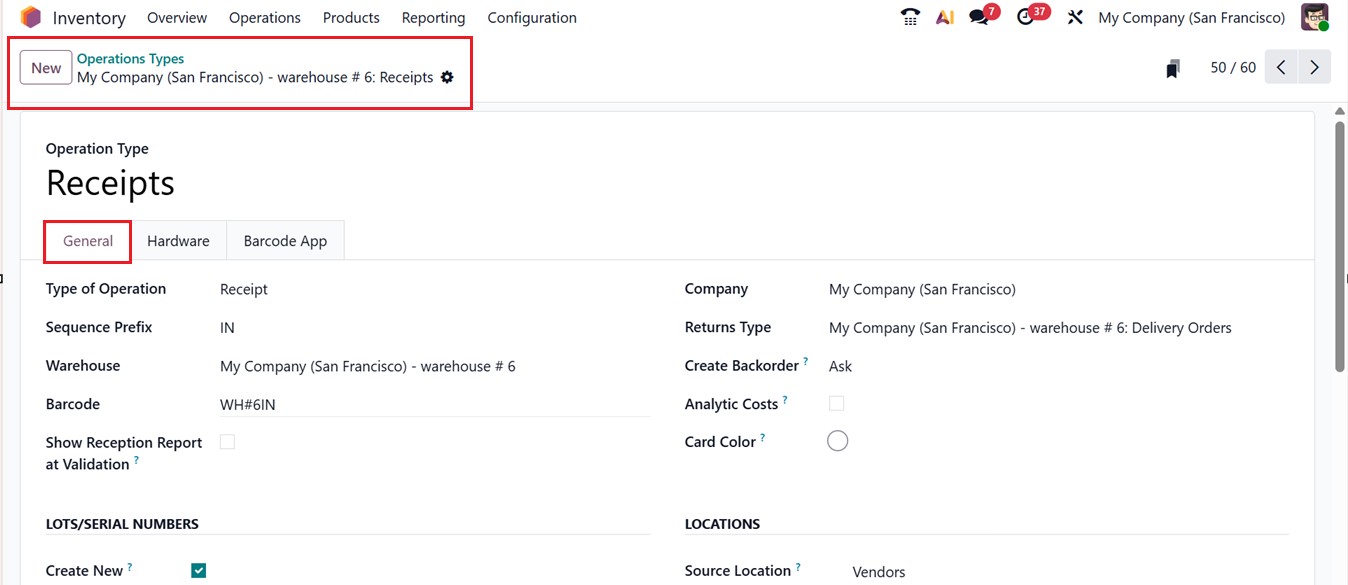The width and height of the screenshot is (1348, 585).
Task: Open the AI assistant icon
Action: (x=944, y=17)
